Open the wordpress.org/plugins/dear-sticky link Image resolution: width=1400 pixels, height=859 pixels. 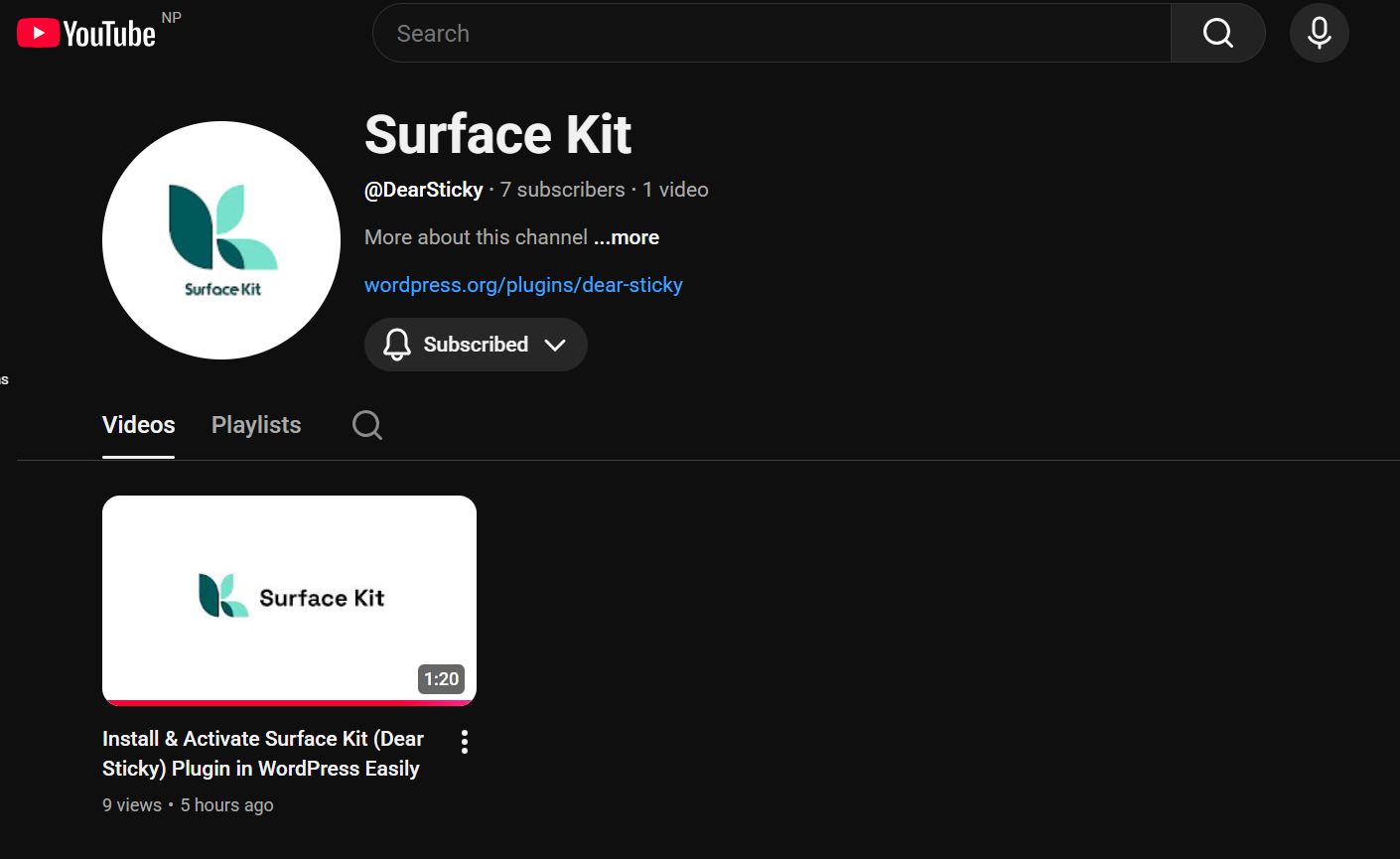click(523, 285)
